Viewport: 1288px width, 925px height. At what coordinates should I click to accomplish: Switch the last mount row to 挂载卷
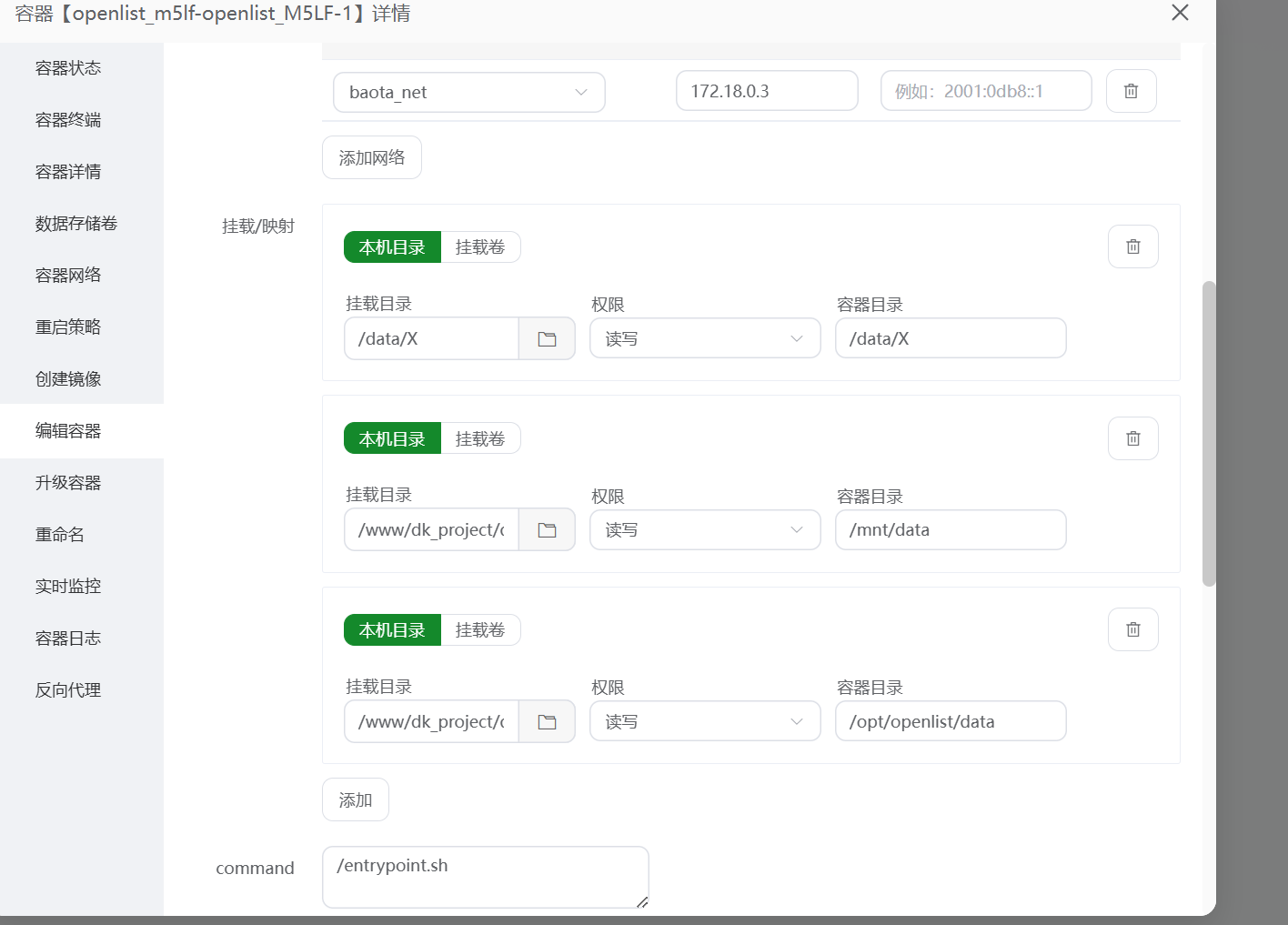click(x=481, y=628)
